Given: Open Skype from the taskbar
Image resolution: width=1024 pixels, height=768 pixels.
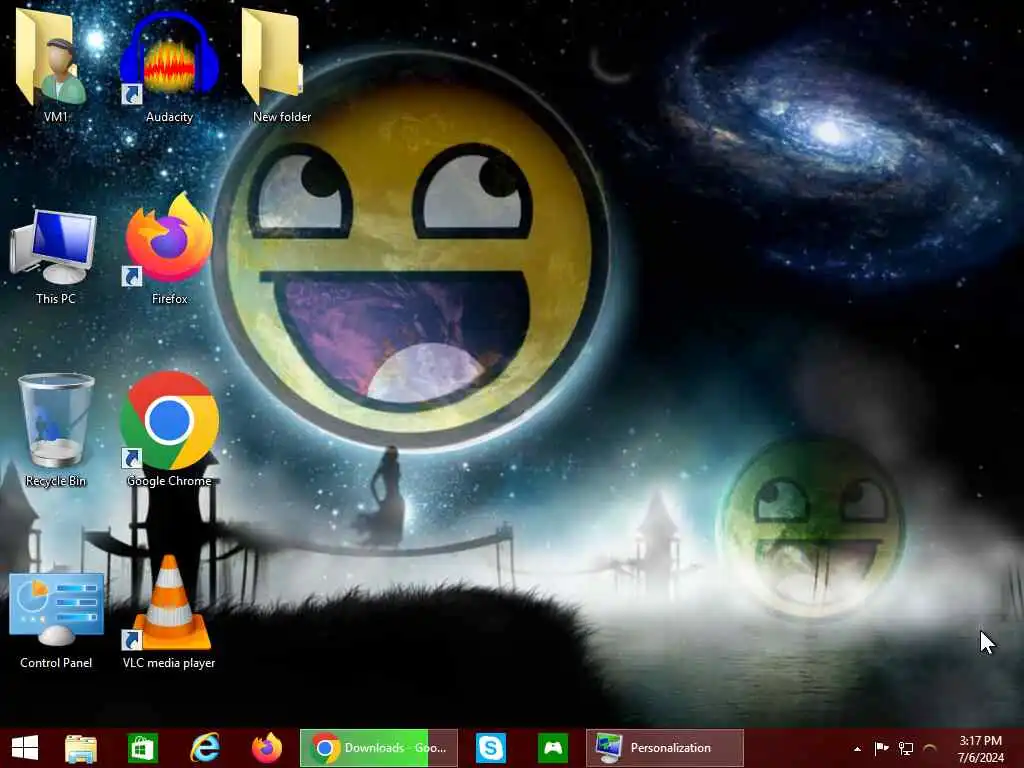Looking at the screenshot, I should click(491, 748).
